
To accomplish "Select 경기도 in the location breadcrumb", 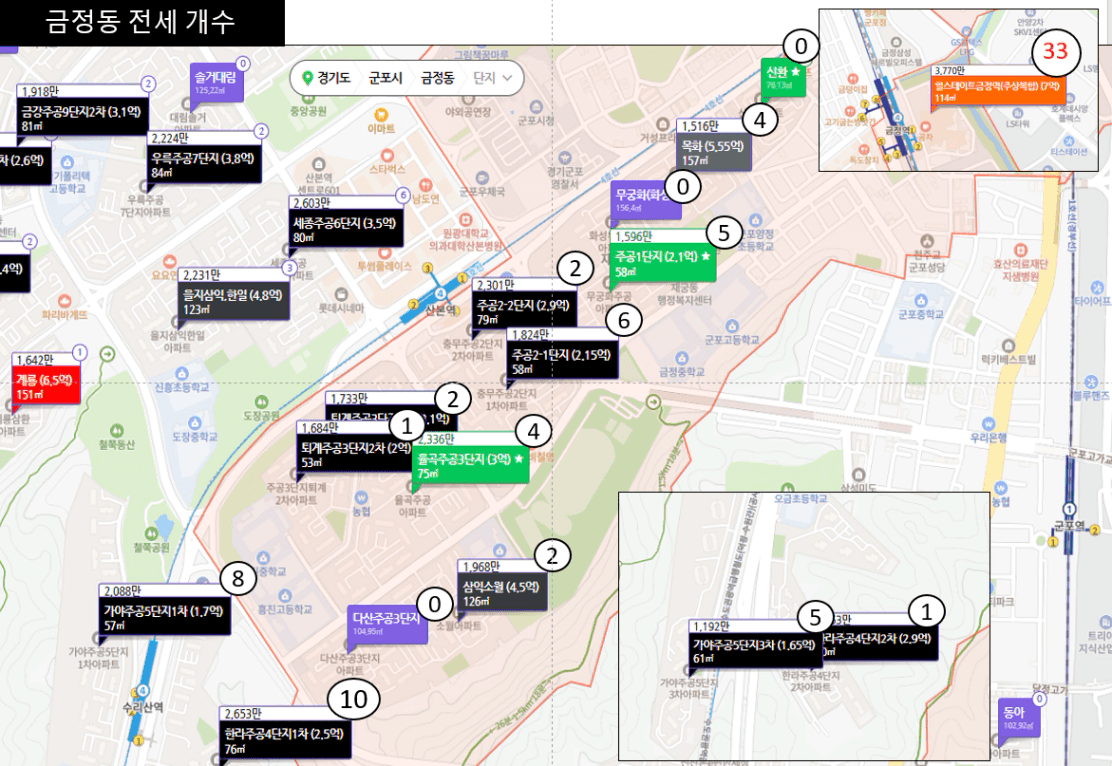I will 333,78.
